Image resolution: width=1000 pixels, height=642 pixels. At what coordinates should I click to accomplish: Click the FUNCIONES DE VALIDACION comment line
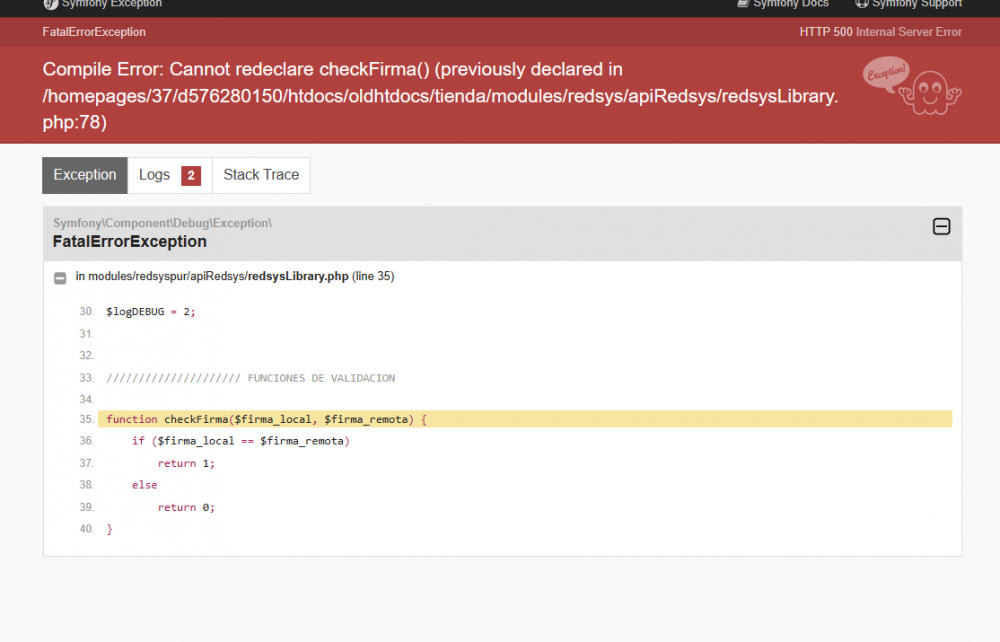251,378
